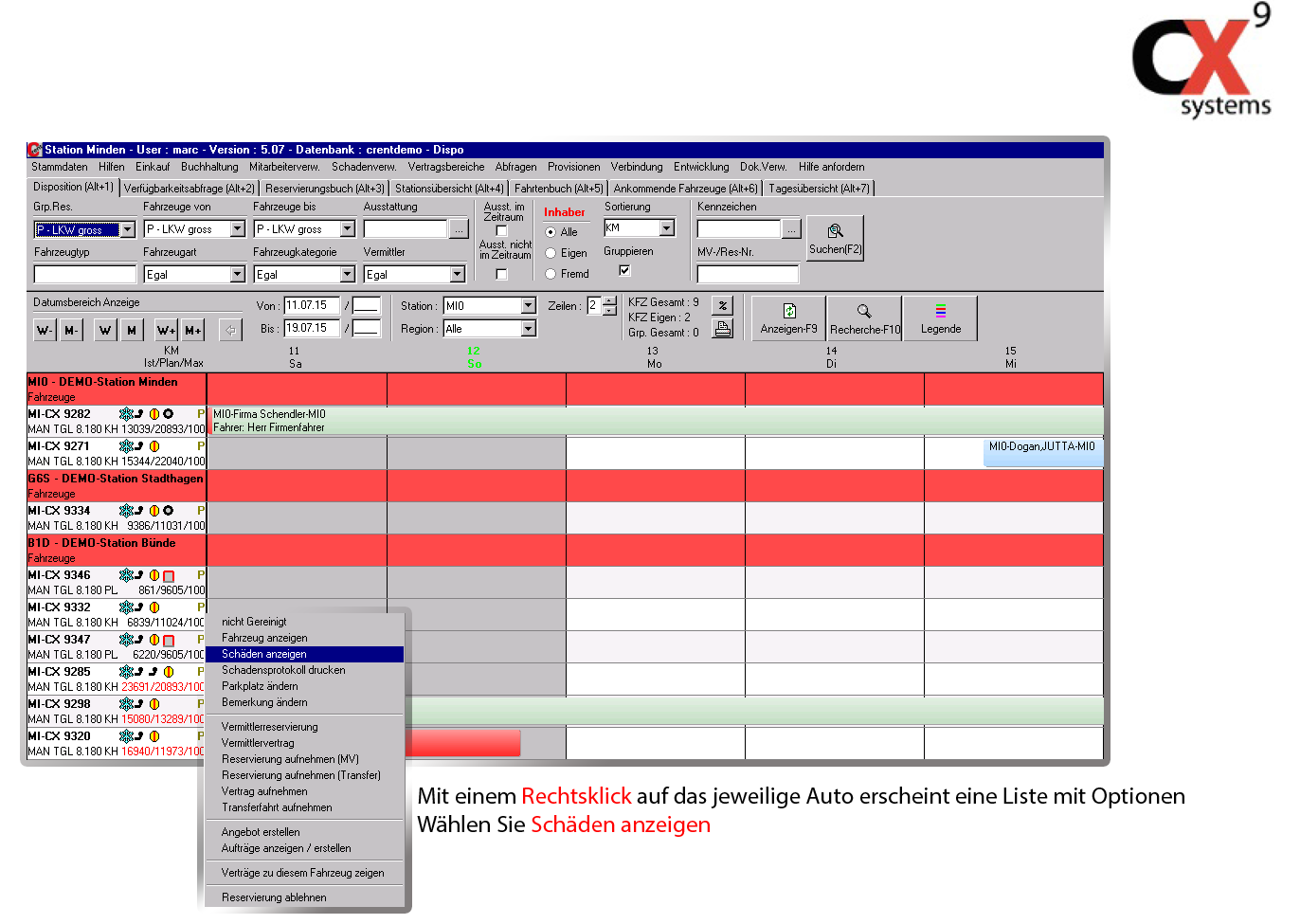
Task: Click snowflake icon on MI-CX 9282 row
Action: point(125,414)
